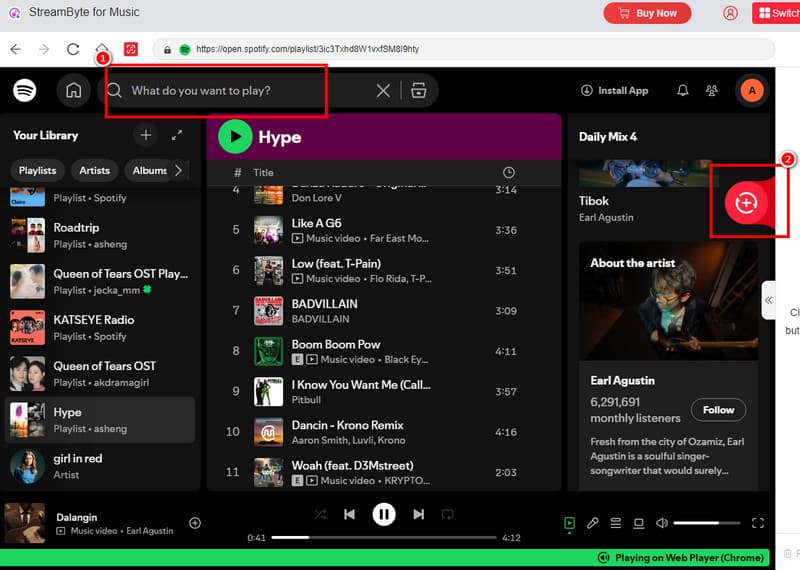This screenshot has height=570, width=800.
Task: Open Earl Agustin link under Tibok
Action: 606,217
